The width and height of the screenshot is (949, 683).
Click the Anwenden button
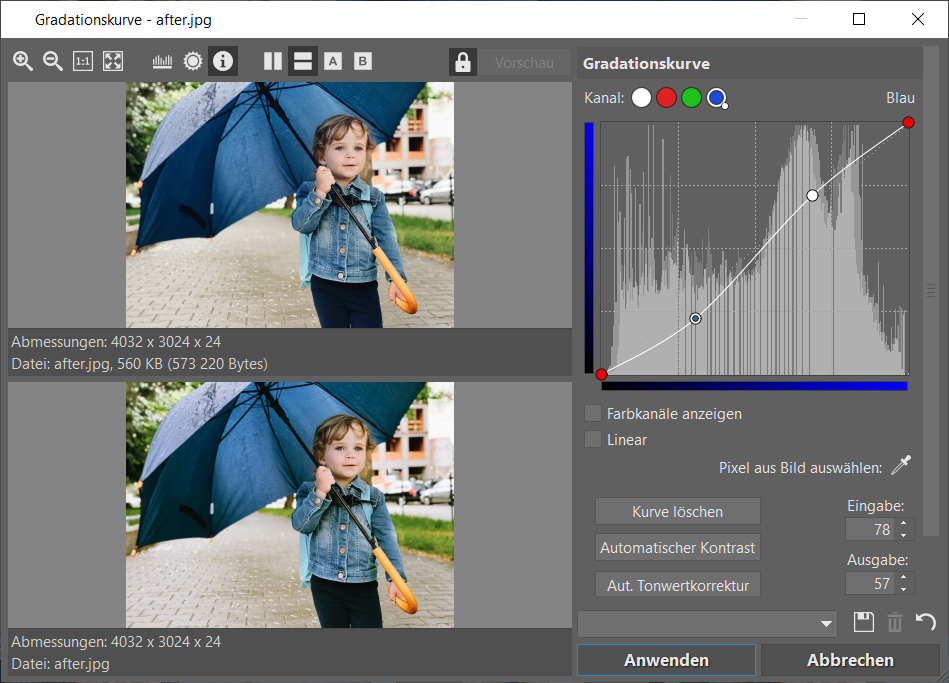click(666, 660)
